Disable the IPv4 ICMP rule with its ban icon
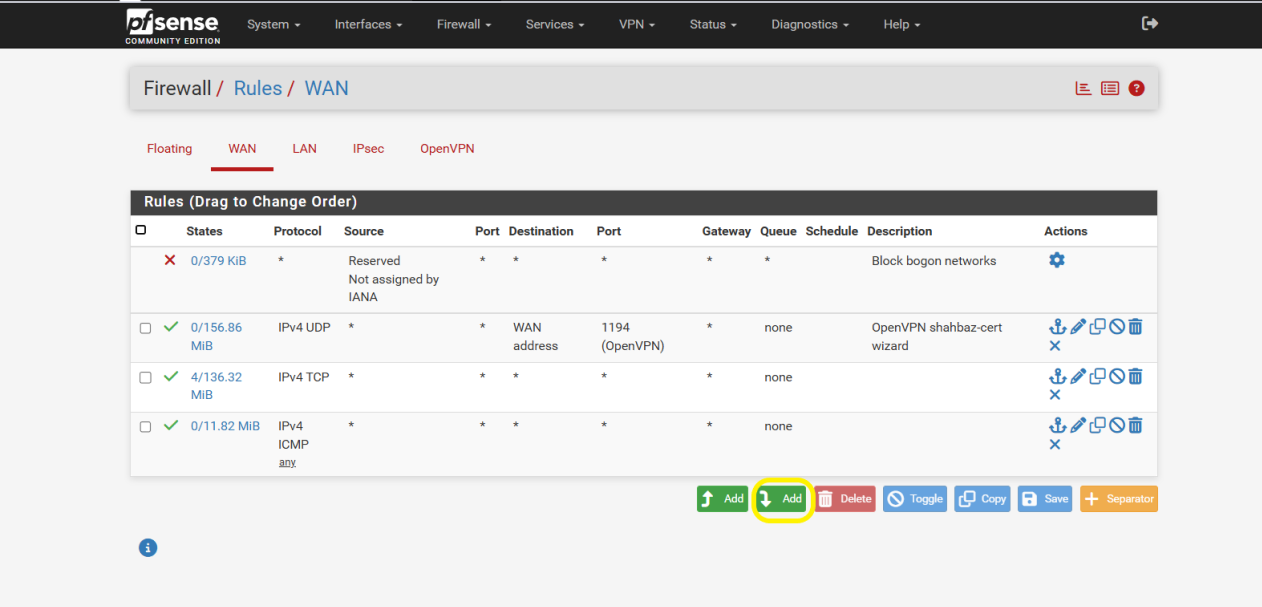The height and width of the screenshot is (607, 1262). [x=1116, y=426]
